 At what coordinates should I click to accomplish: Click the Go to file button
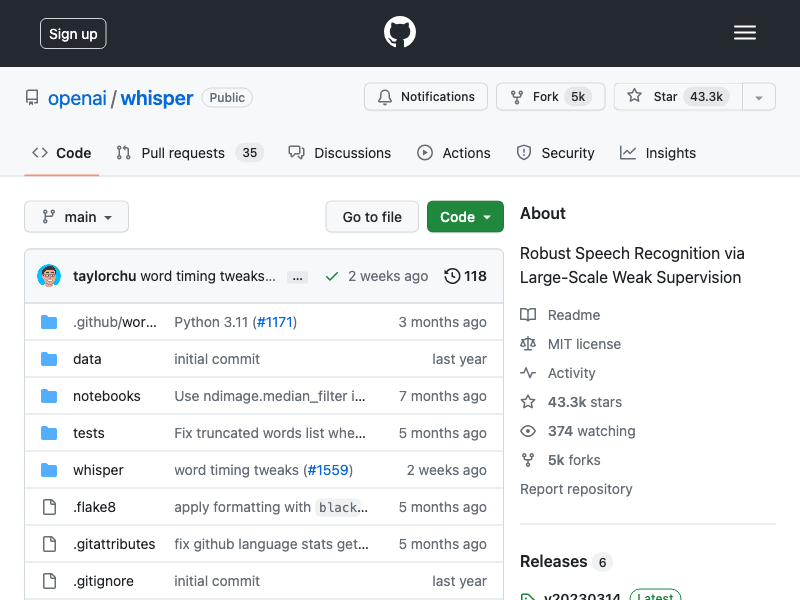click(372, 217)
